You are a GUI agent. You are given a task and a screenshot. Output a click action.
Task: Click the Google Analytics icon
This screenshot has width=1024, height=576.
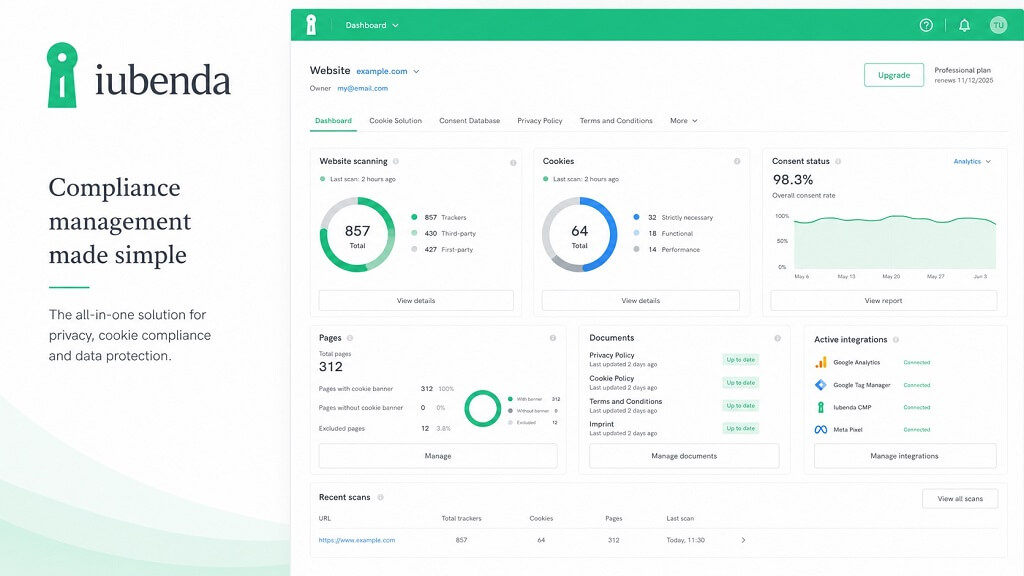[821, 362]
